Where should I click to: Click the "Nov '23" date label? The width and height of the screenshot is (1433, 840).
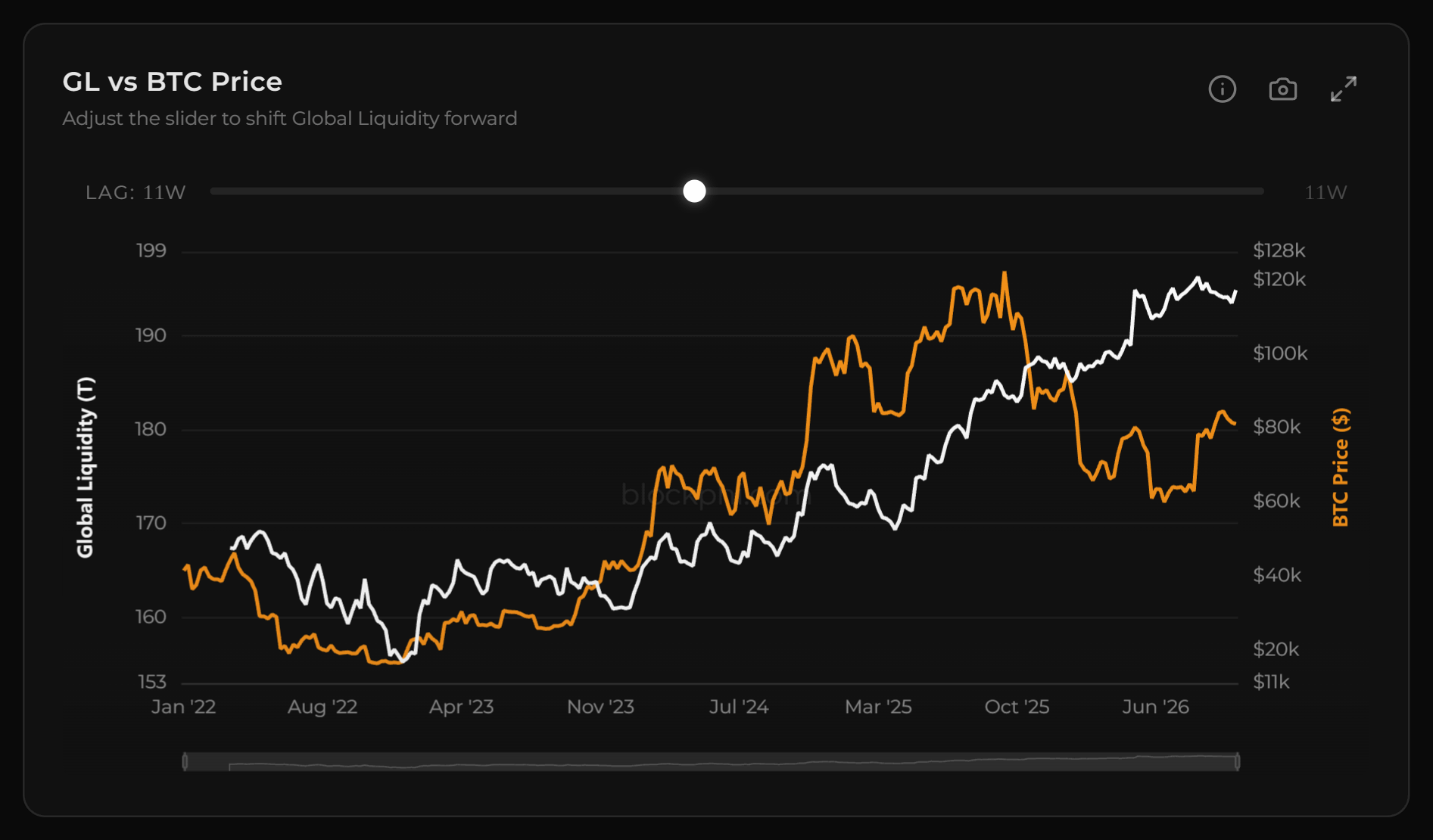tap(600, 707)
